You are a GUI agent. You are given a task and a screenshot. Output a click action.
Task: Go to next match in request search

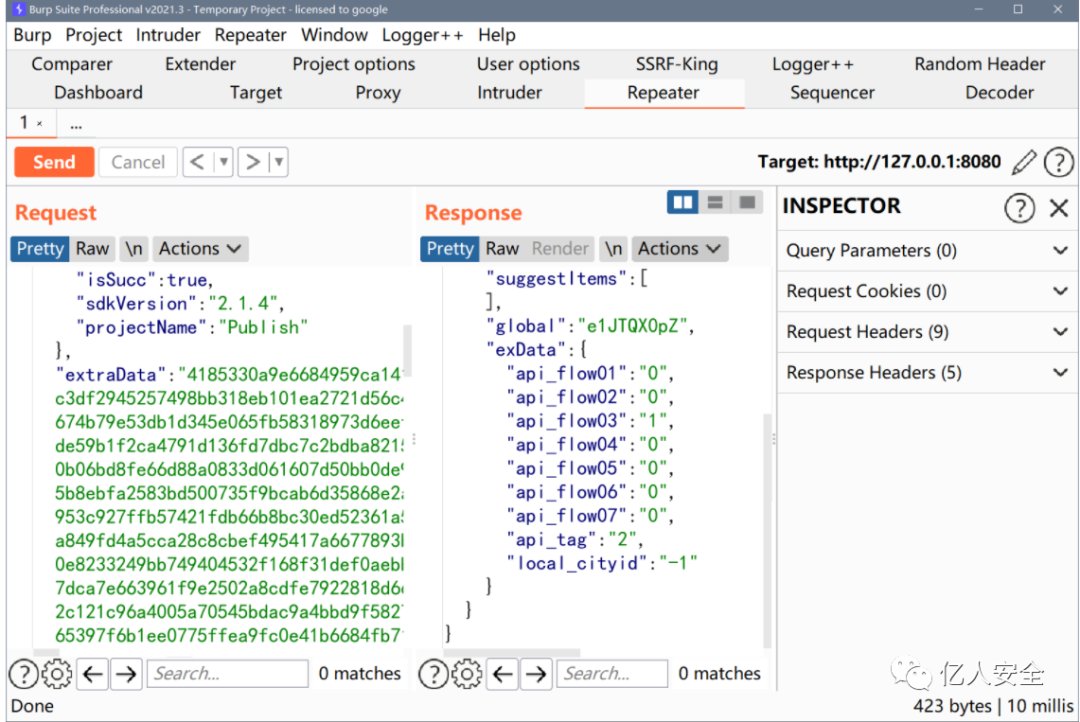point(126,674)
